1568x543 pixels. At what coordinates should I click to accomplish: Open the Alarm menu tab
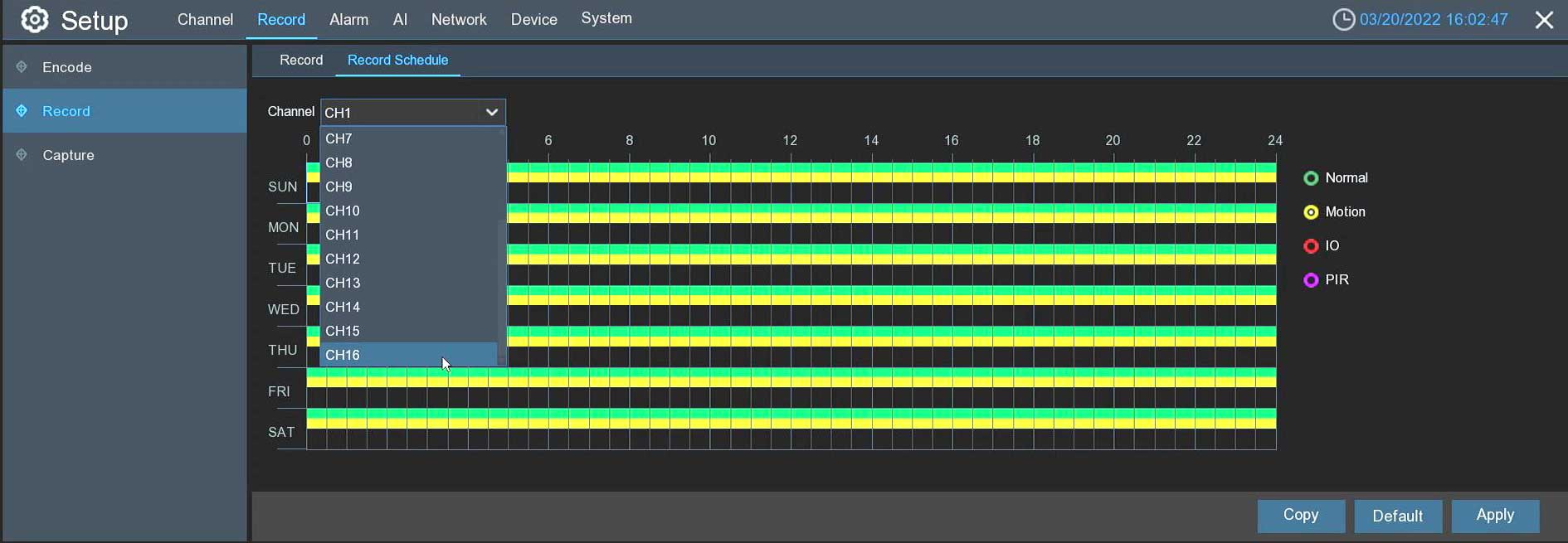tap(348, 20)
